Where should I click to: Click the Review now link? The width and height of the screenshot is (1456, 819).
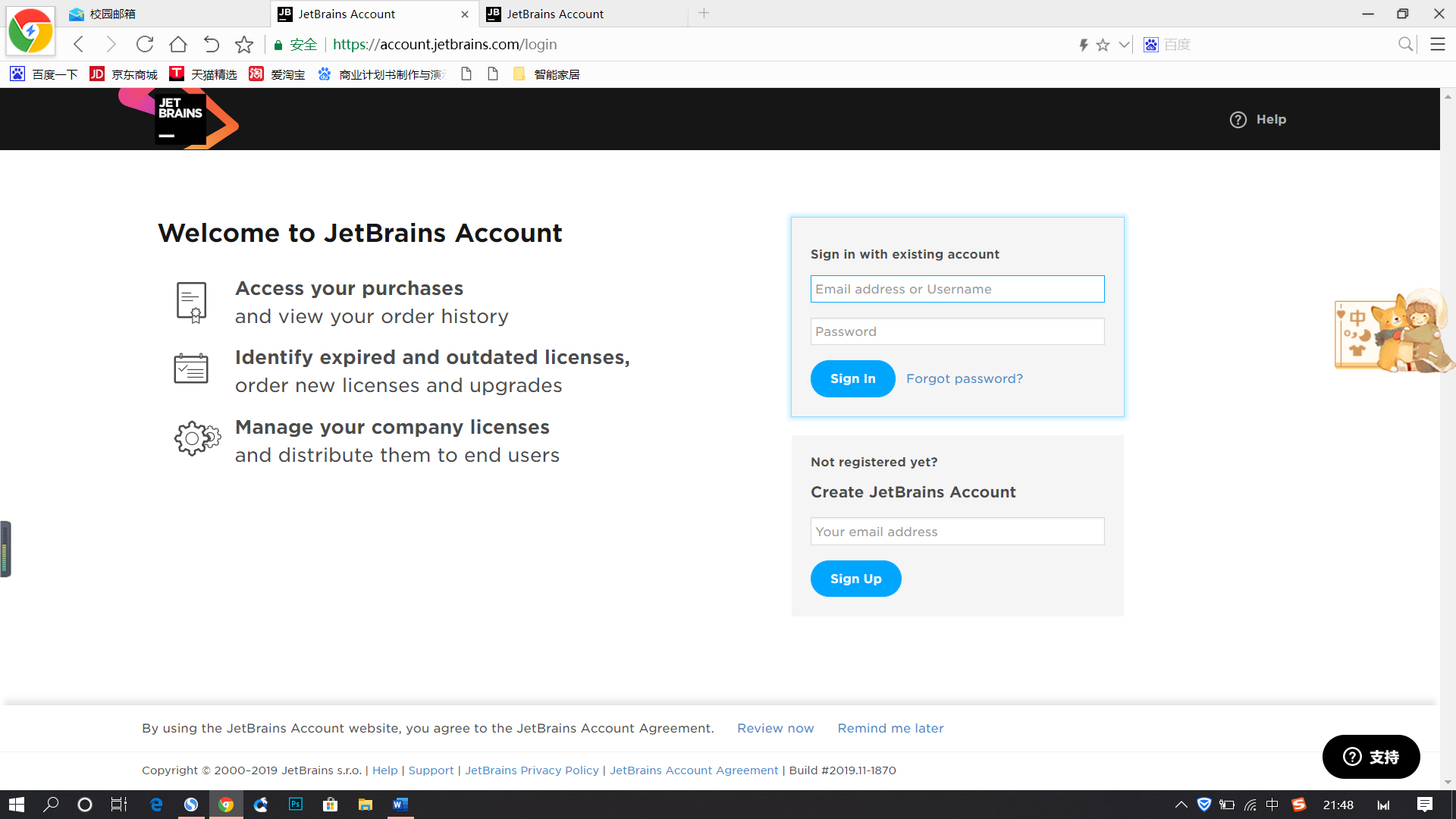coord(776,728)
